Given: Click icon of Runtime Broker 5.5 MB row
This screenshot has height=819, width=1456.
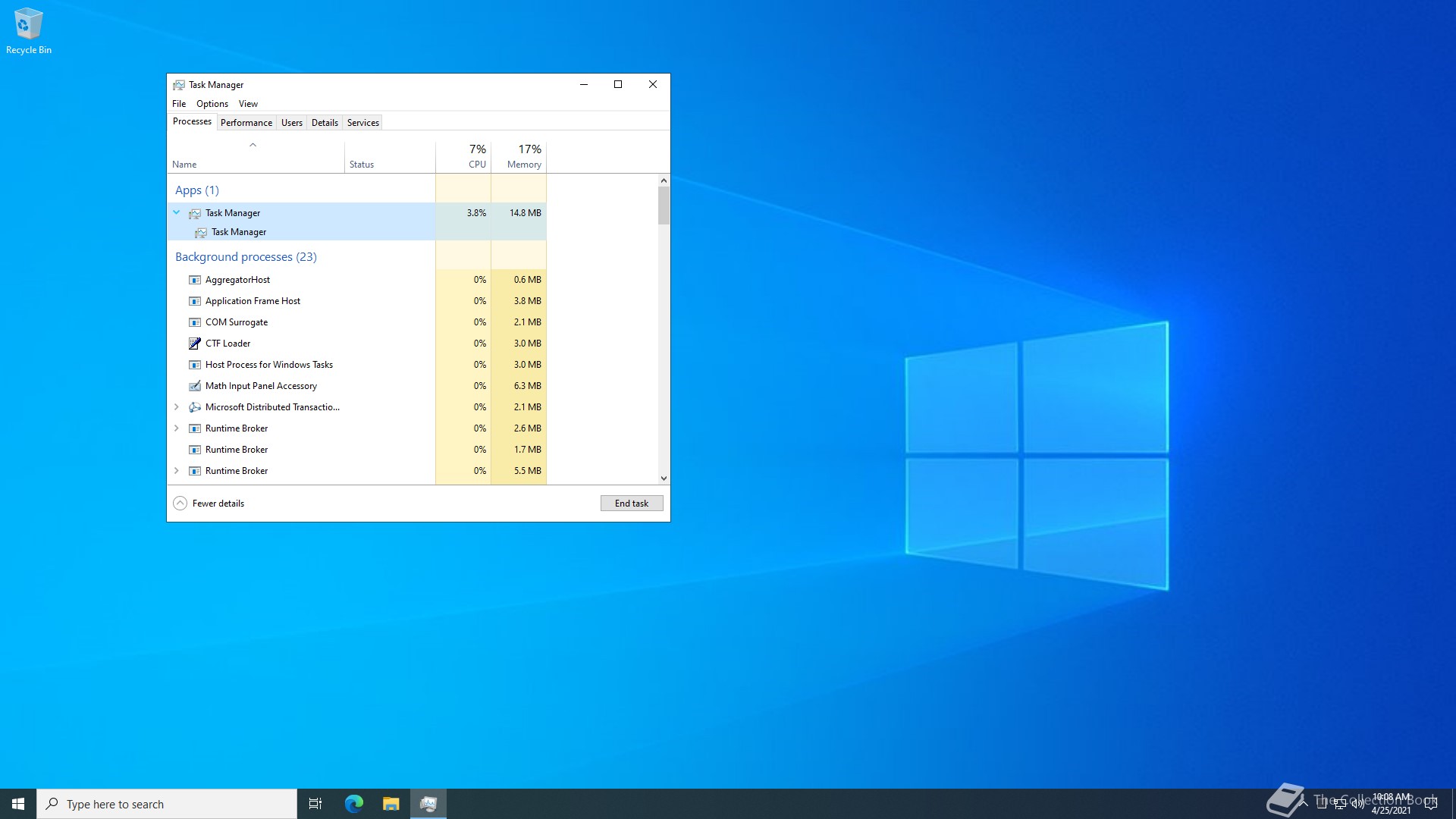Looking at the screenshot, I should pyautogui.click(x=195, y=471).
